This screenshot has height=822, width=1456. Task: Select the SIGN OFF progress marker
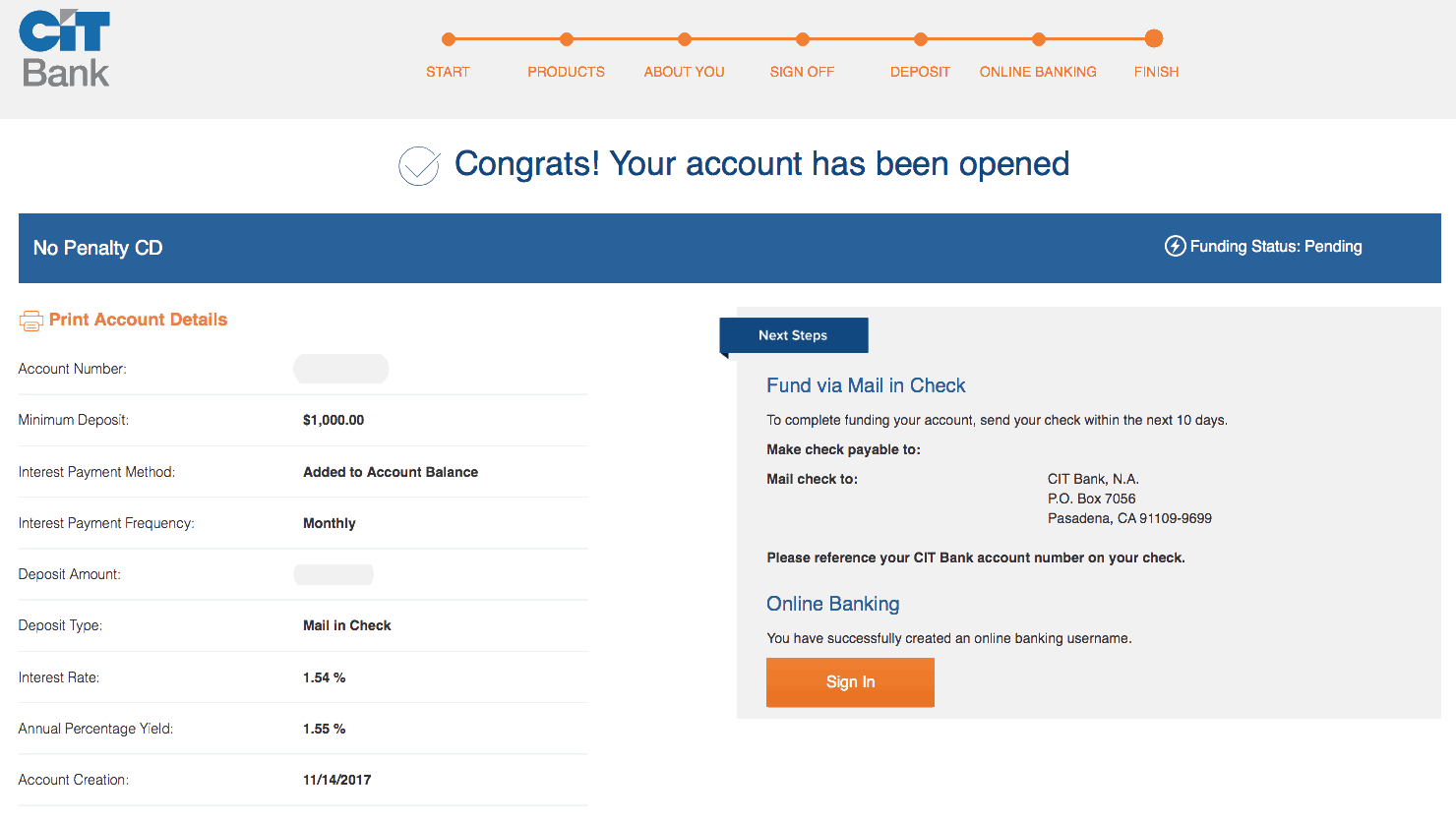(803, 39)
